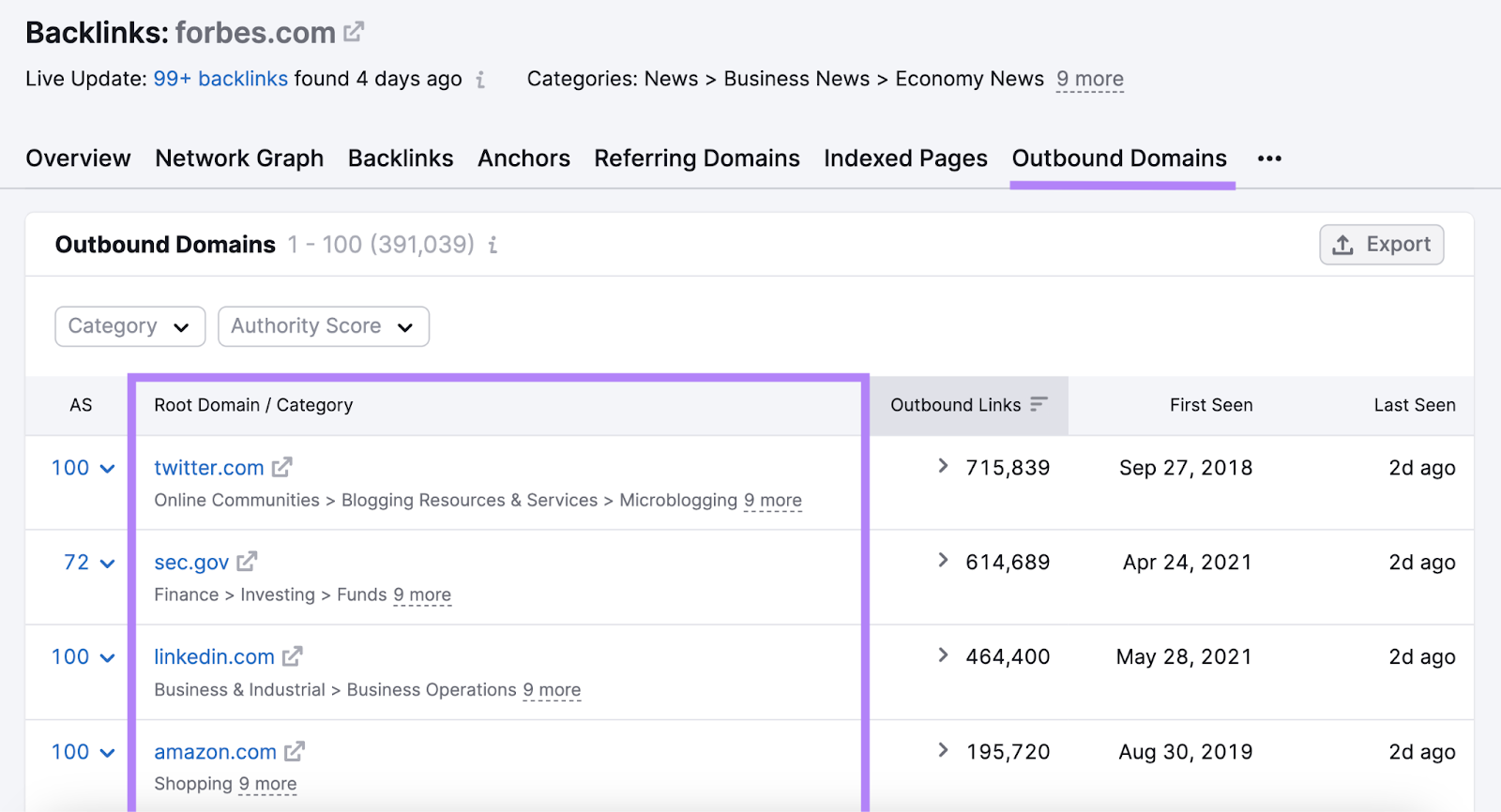Open the 99+ backlinks link
This screenshot has width=1501, height=812.
220,79
